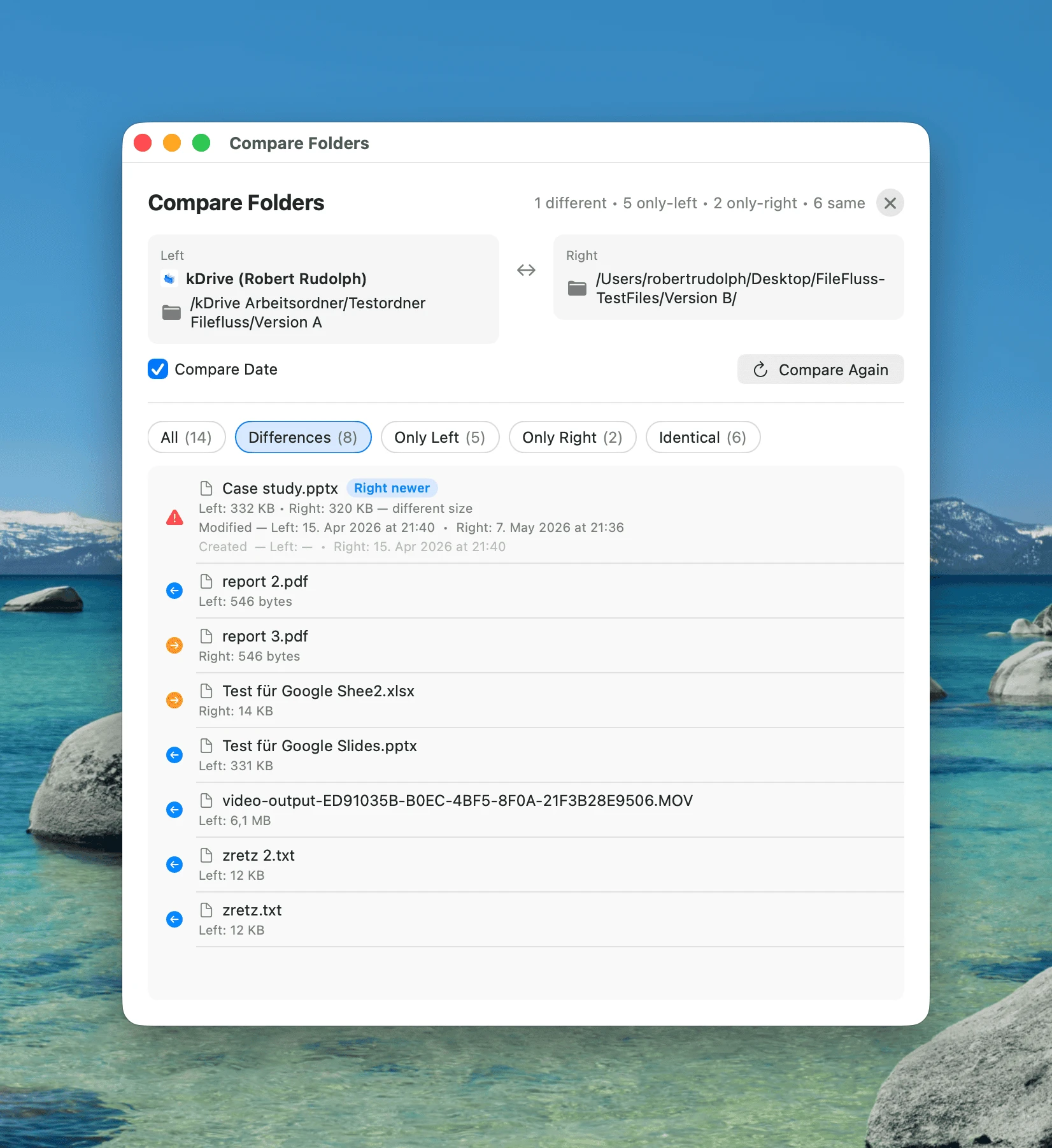Select the video-output MOV file name
This screenshot has height=1148, width=1052.
457,801
